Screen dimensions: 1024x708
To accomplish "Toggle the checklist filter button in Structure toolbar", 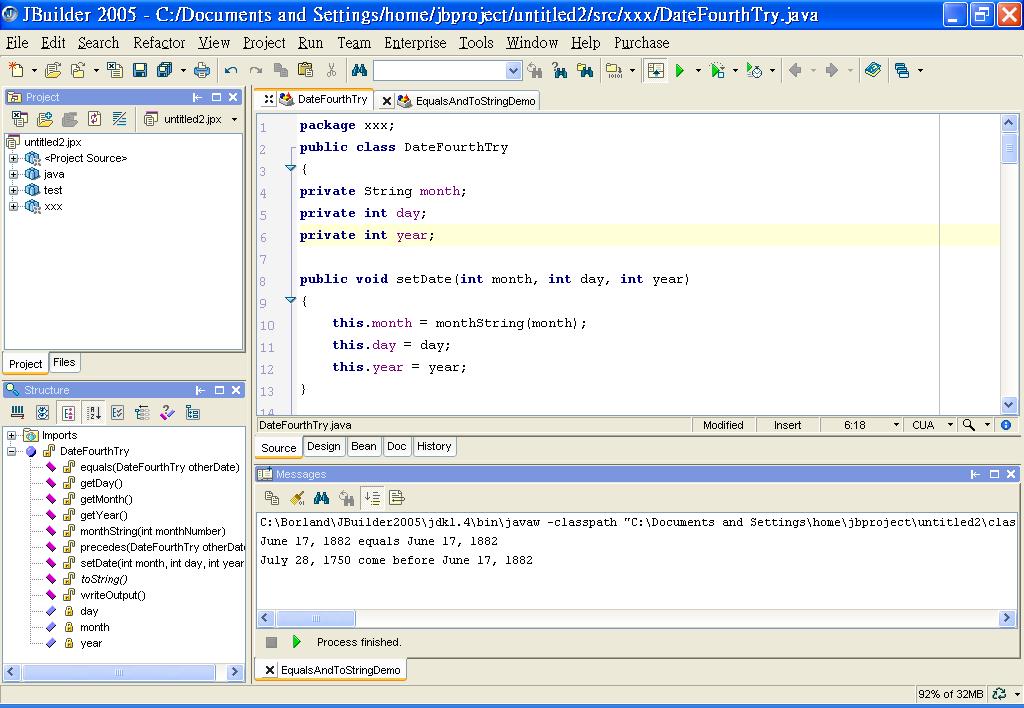I will (x=118, y=413).
